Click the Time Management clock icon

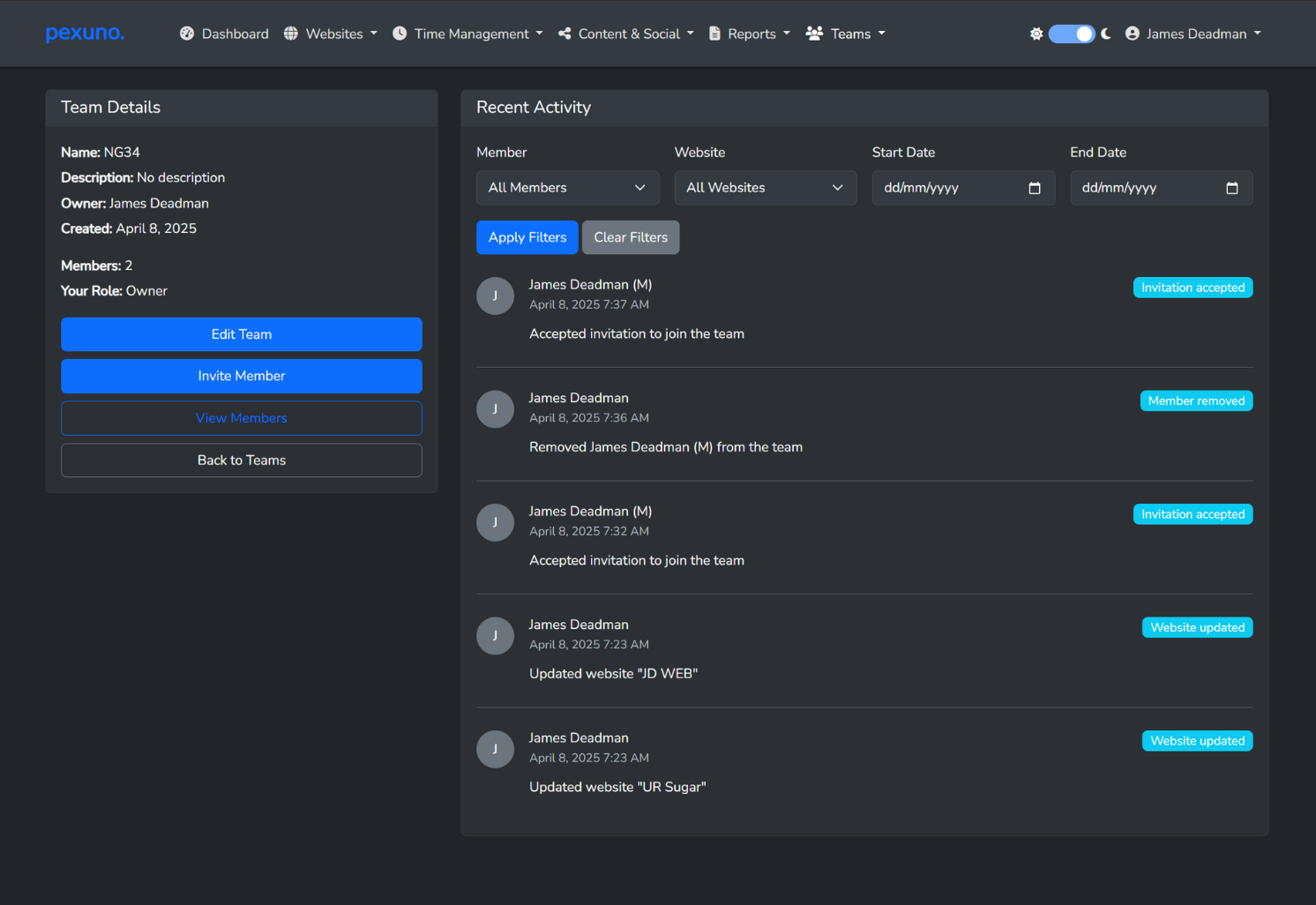tap(400, 34)
